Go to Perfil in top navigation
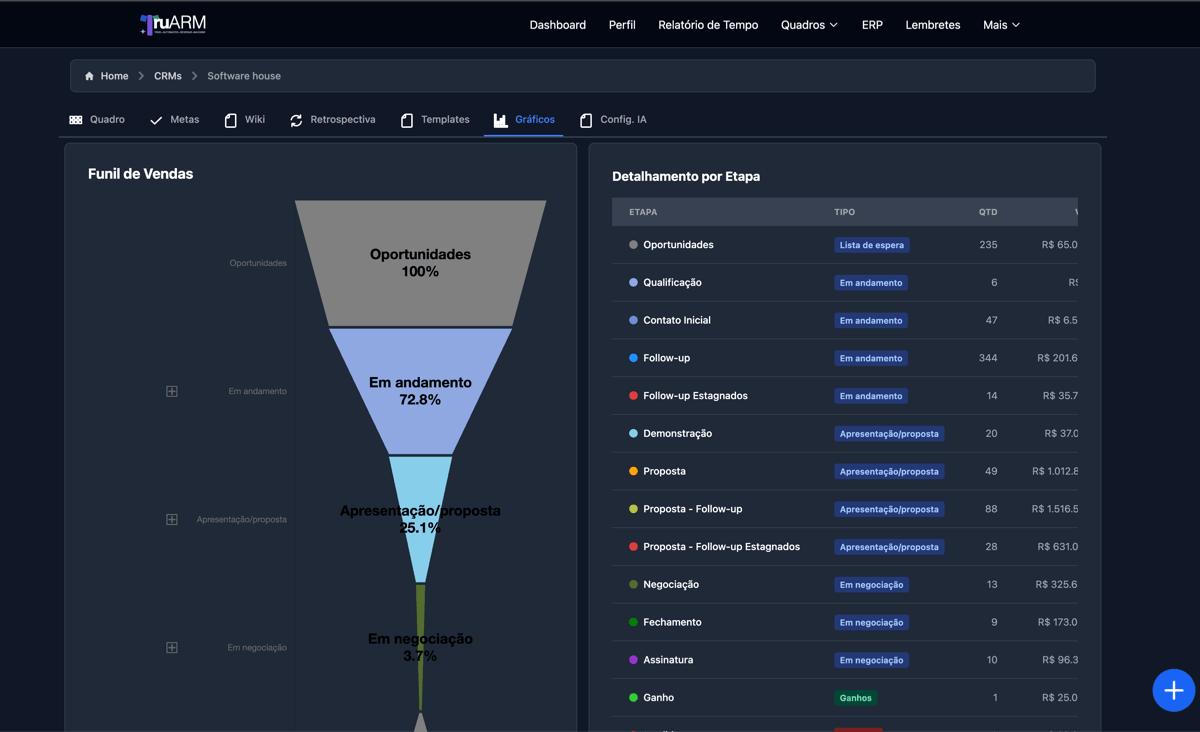The width and height of the screenshot is (1200, 732). click(622, 25)
